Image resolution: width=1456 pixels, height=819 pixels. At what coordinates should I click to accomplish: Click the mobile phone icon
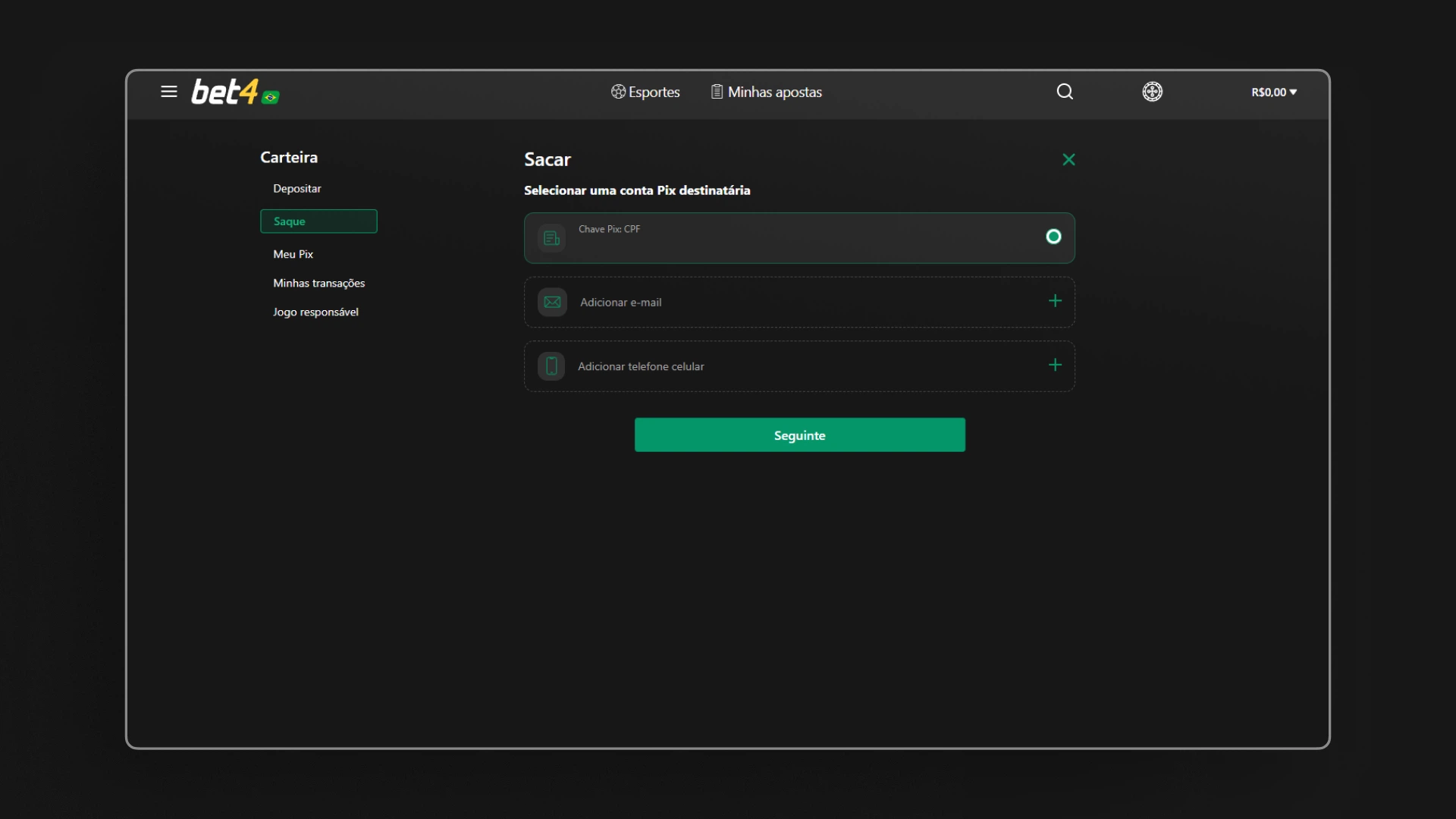[x=551, y=366]
